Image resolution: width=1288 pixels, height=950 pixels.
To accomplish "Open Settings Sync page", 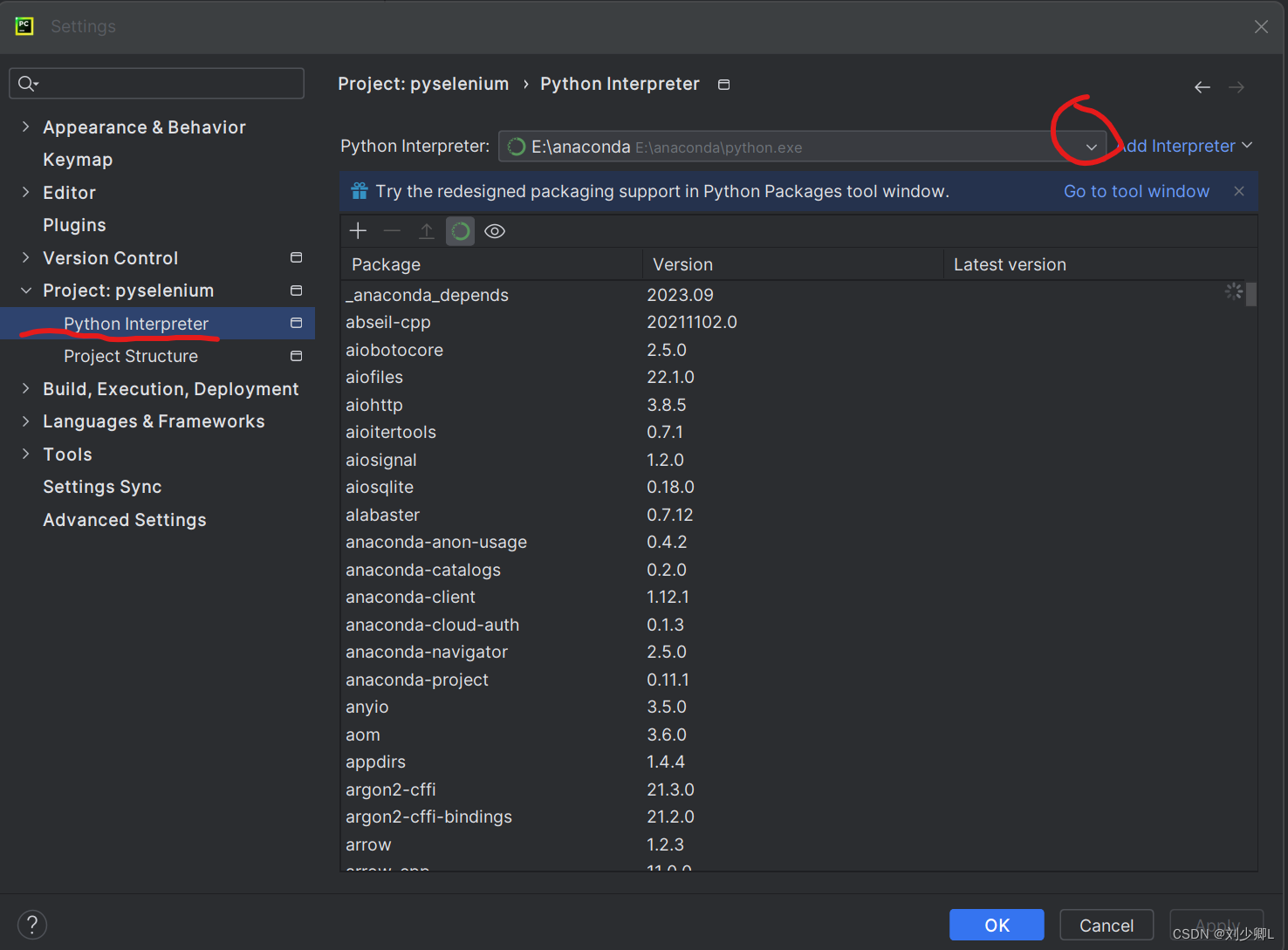I will tap(102, 487).
